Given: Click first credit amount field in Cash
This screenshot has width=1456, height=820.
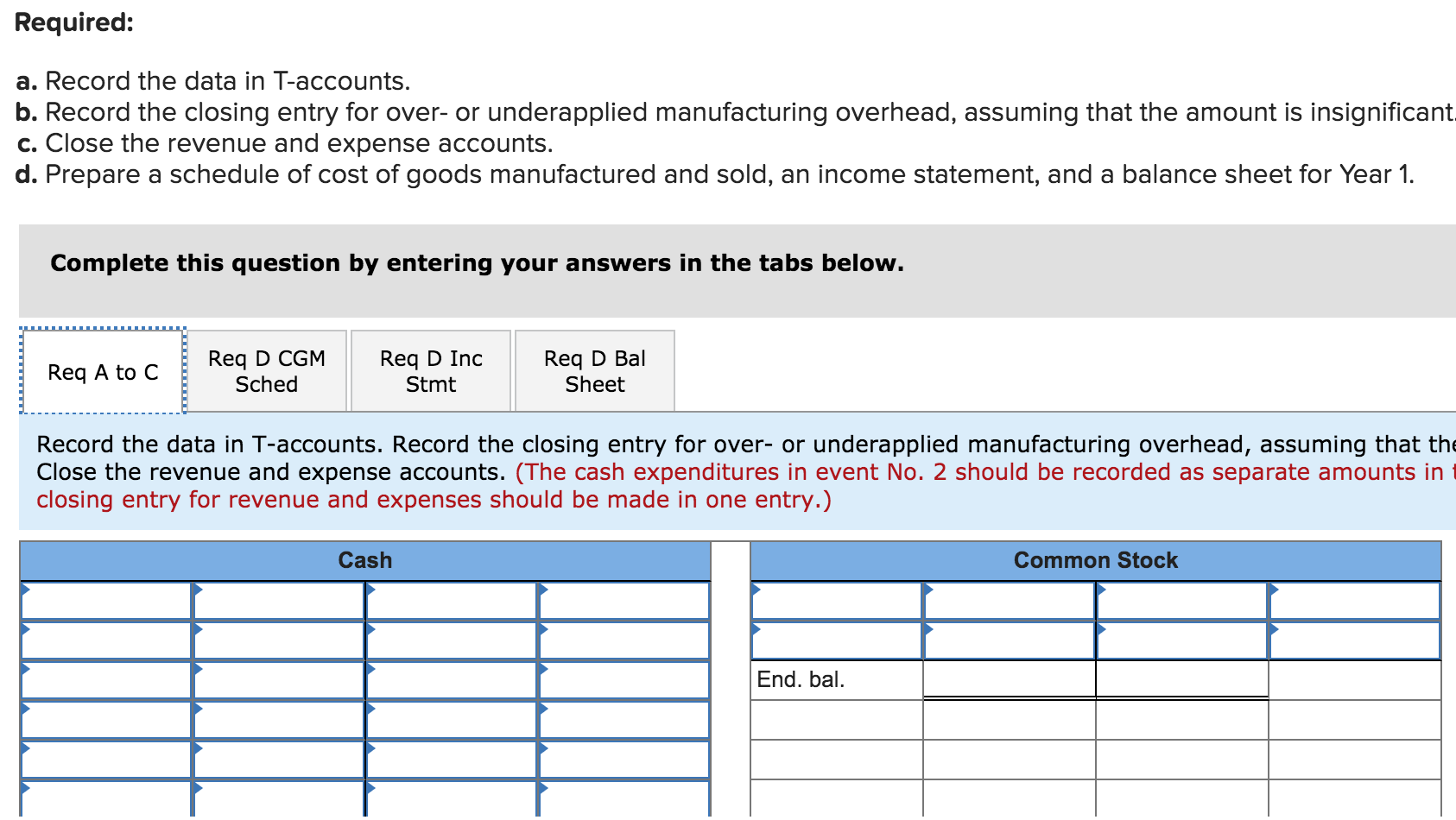Looking at the screenshot, I should (622, 600).
